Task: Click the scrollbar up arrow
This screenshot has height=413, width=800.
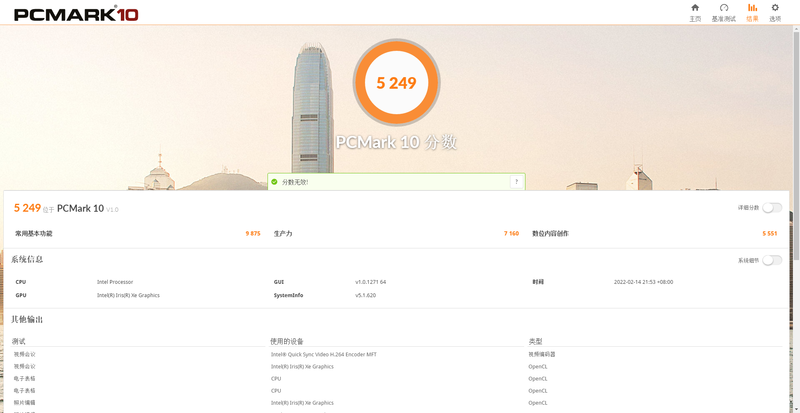Action: (x=796, y=29)
